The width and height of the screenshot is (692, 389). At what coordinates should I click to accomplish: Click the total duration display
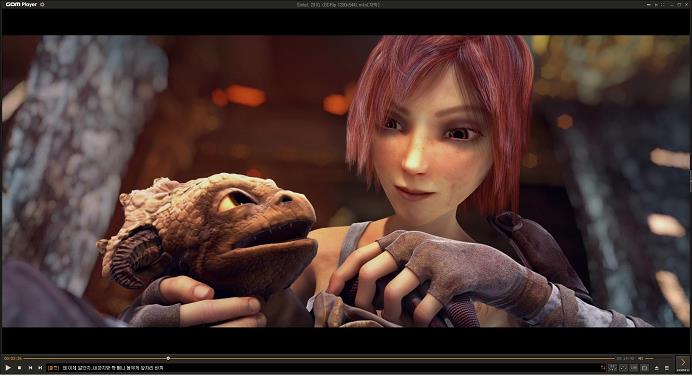coord(625,359)
